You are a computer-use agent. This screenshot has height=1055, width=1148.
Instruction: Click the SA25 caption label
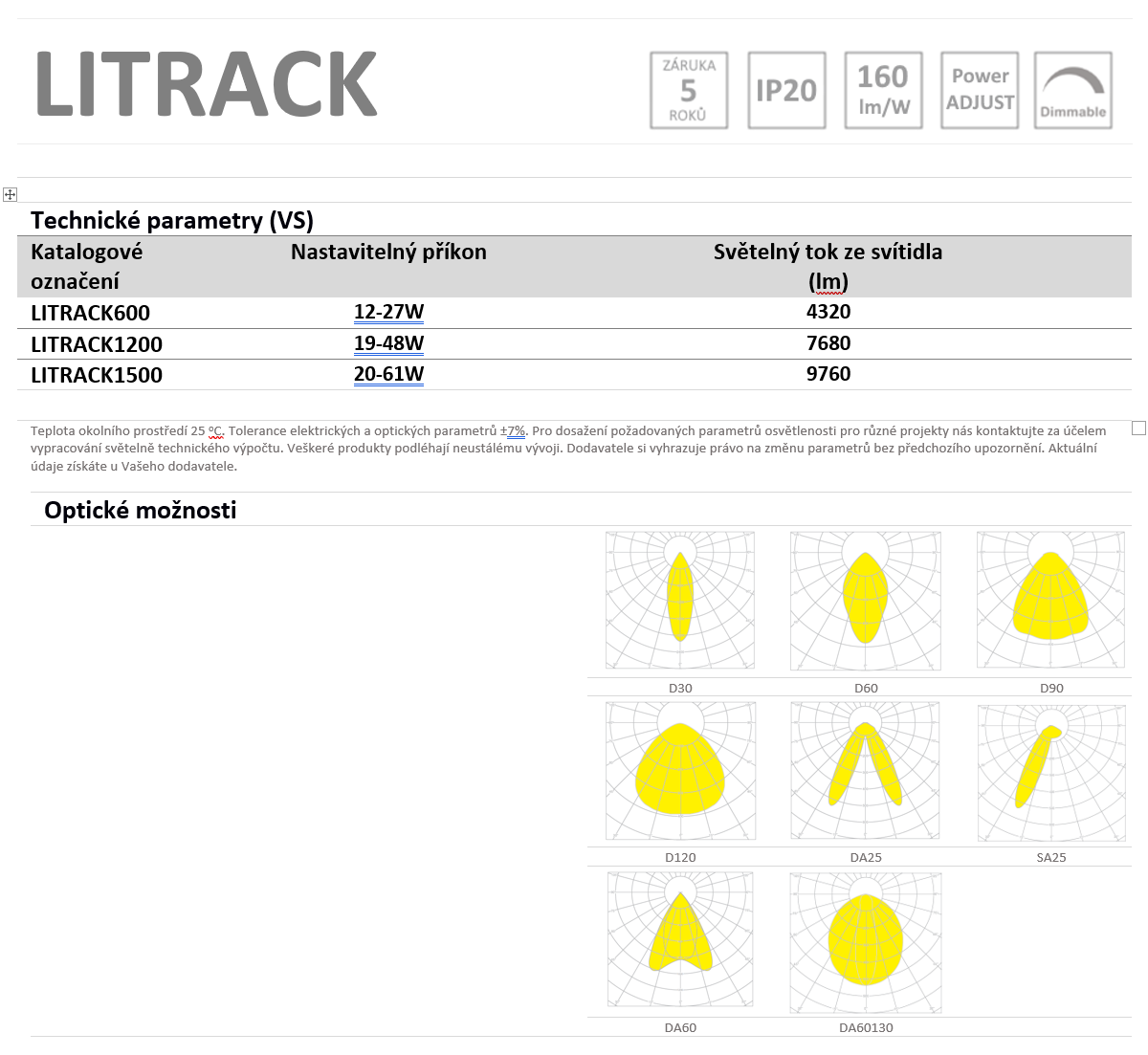click(1051, 857)
